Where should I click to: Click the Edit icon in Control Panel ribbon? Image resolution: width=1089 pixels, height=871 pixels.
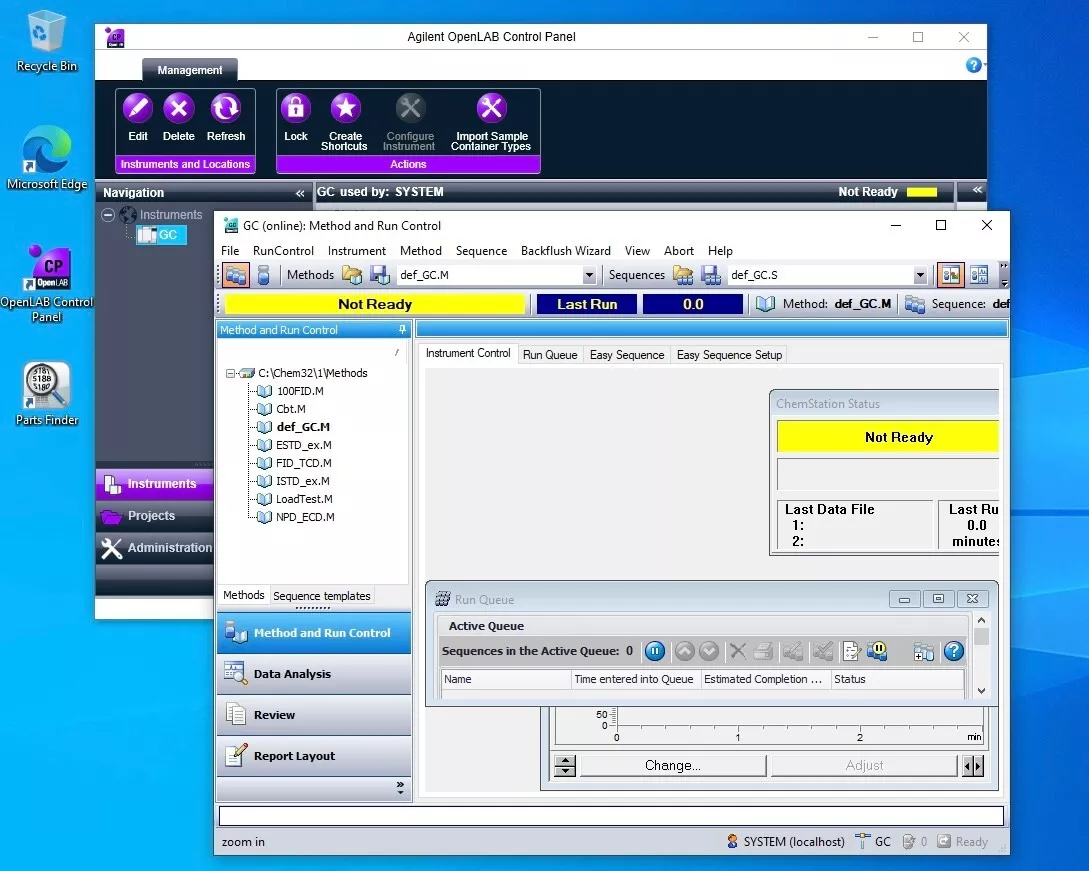[138, 108]
